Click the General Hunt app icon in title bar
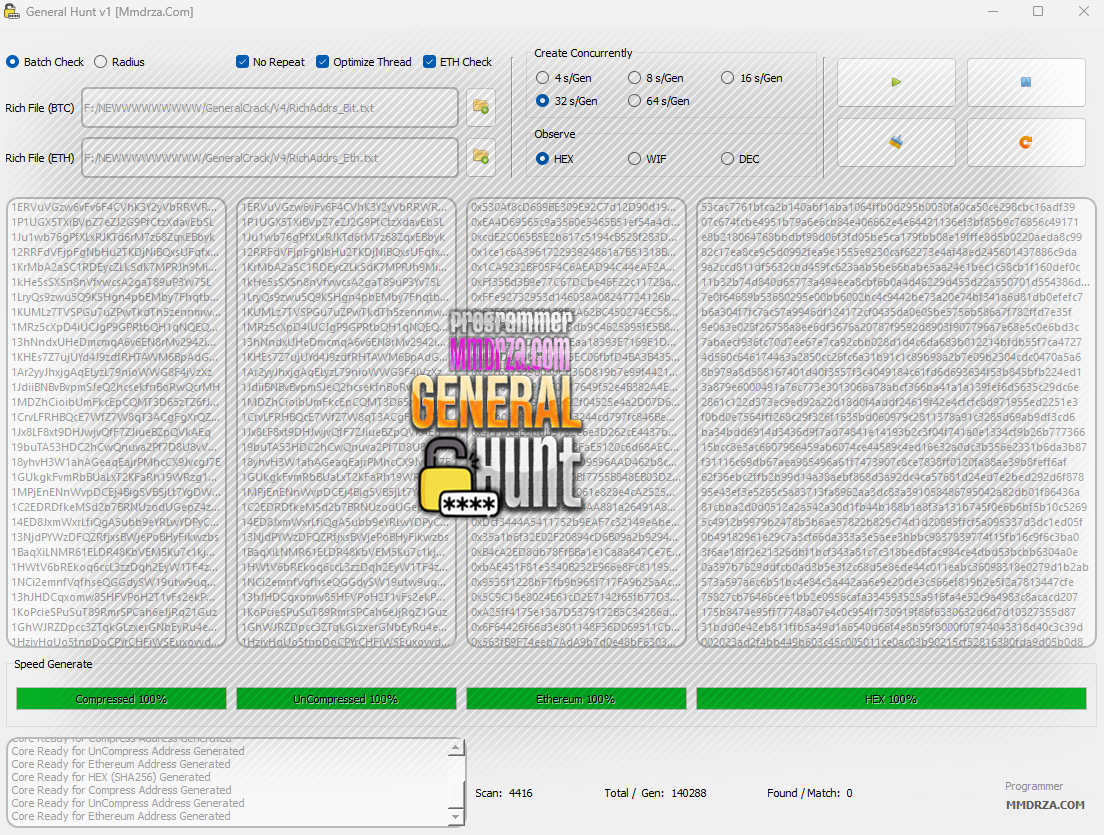Image resolution: width=1104 pixels, height=835 pixels. (11, 11)
